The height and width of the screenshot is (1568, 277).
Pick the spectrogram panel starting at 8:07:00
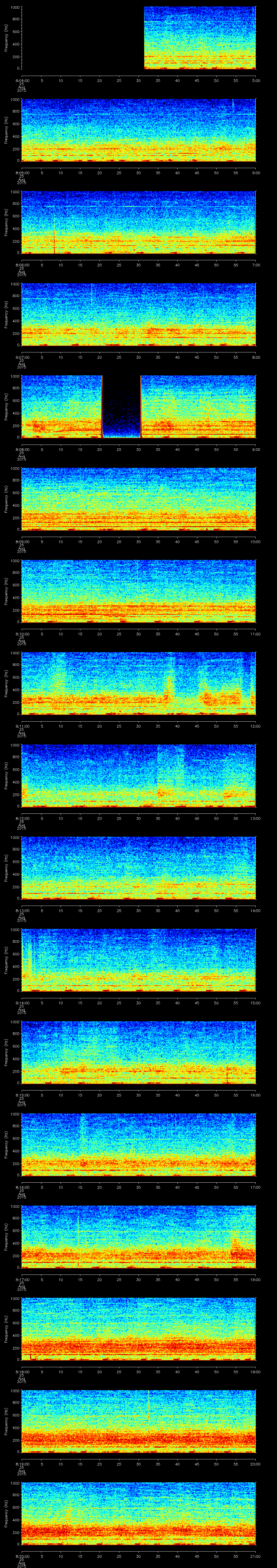click(139, 315)
